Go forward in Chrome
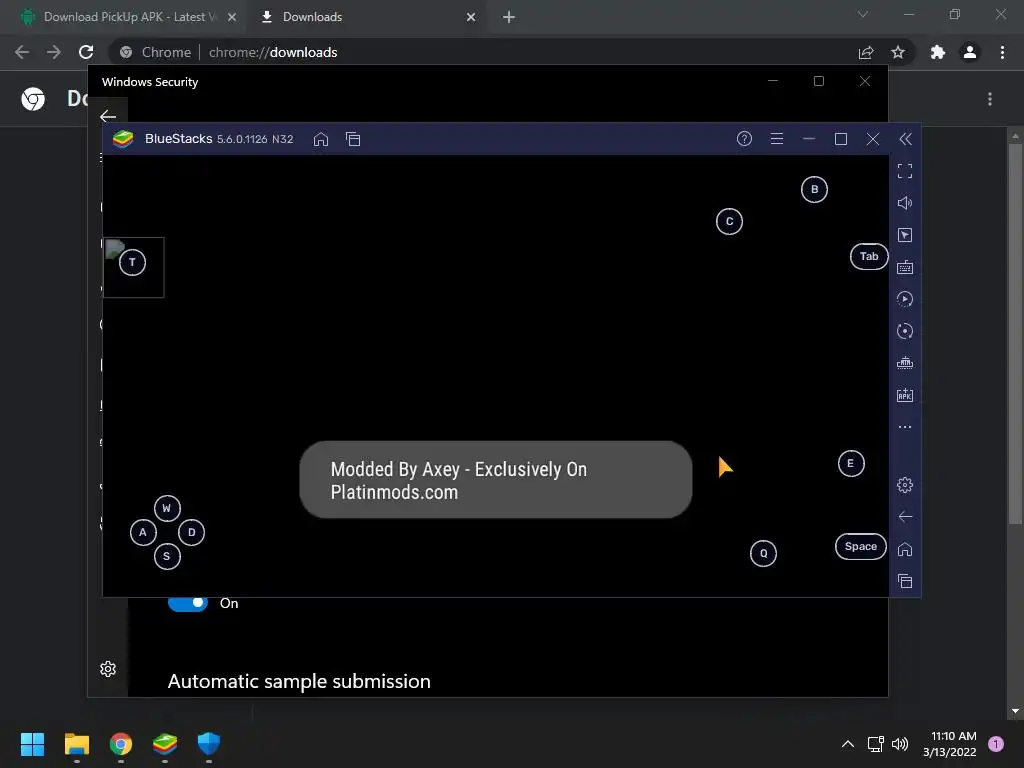1024x768 pixels. [x=54, y=52]
